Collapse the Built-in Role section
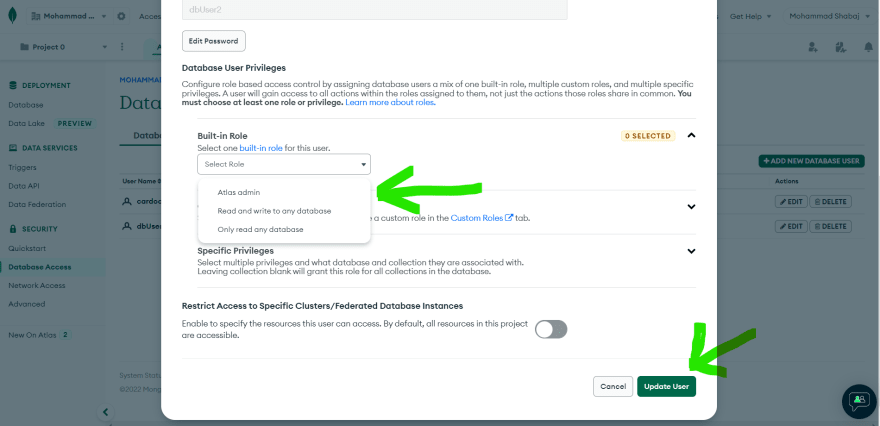880x426 pixels. click(691, 135)
